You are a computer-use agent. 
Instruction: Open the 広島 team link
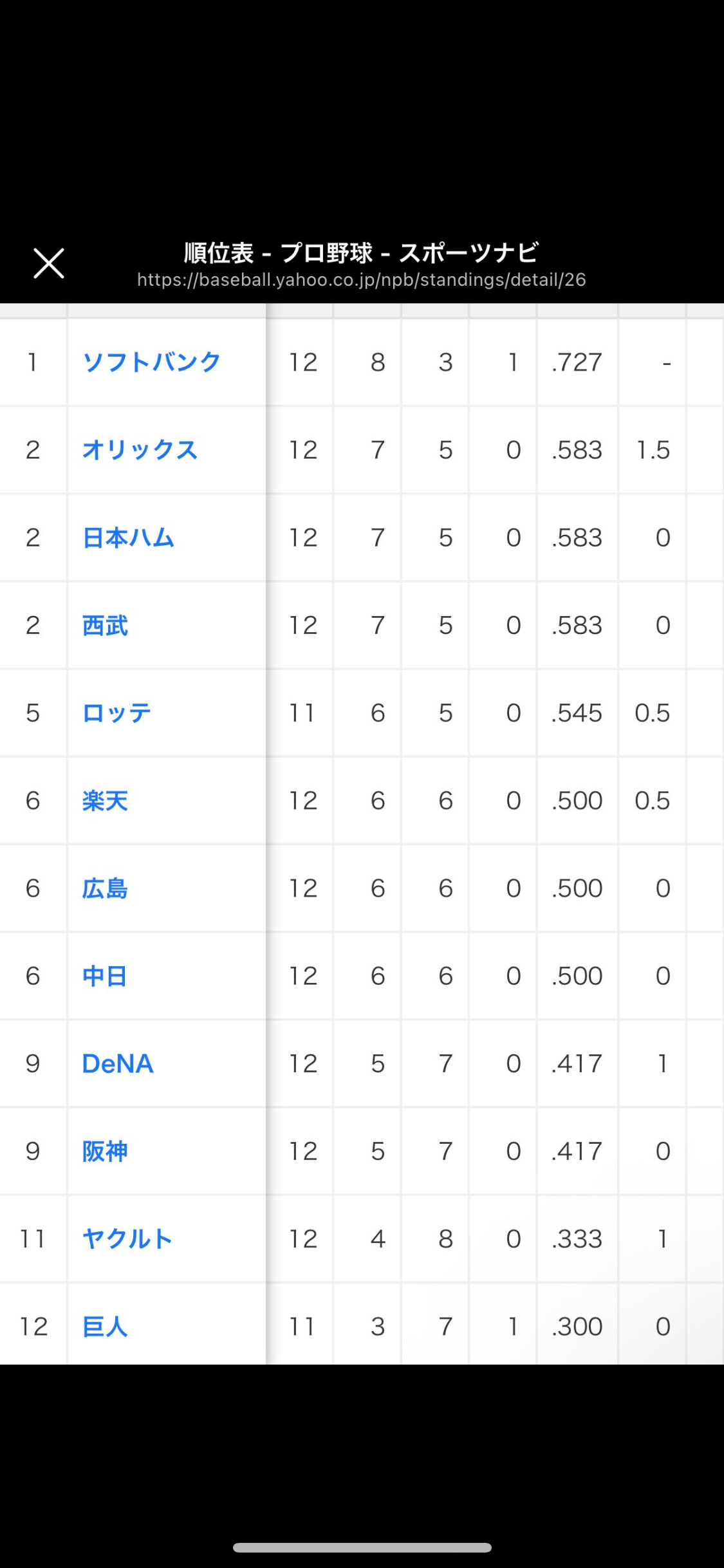(105, 888)
